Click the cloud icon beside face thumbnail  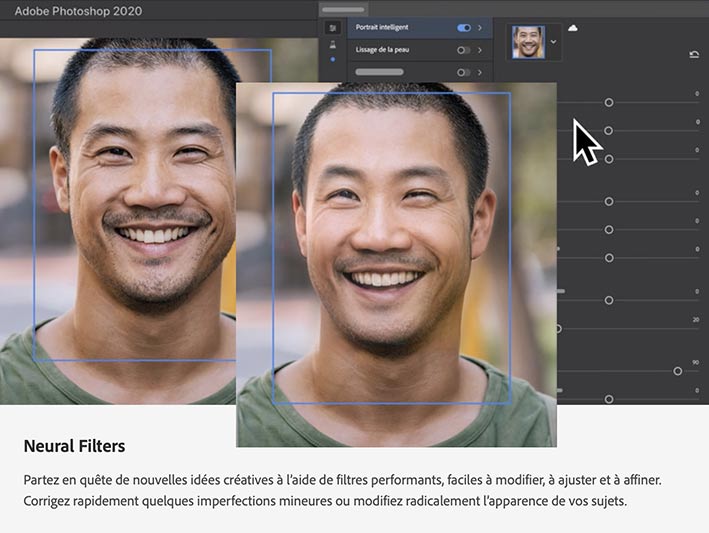572,28
